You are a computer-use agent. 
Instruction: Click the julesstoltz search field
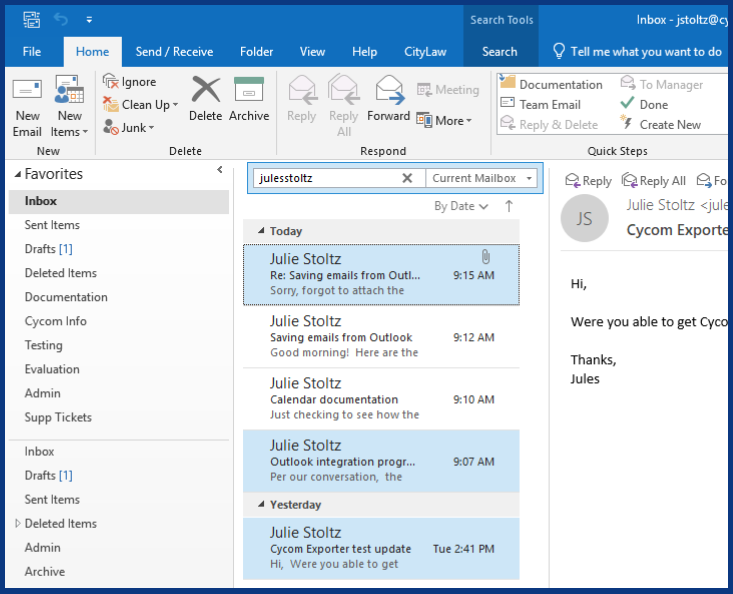click(327, 178)
